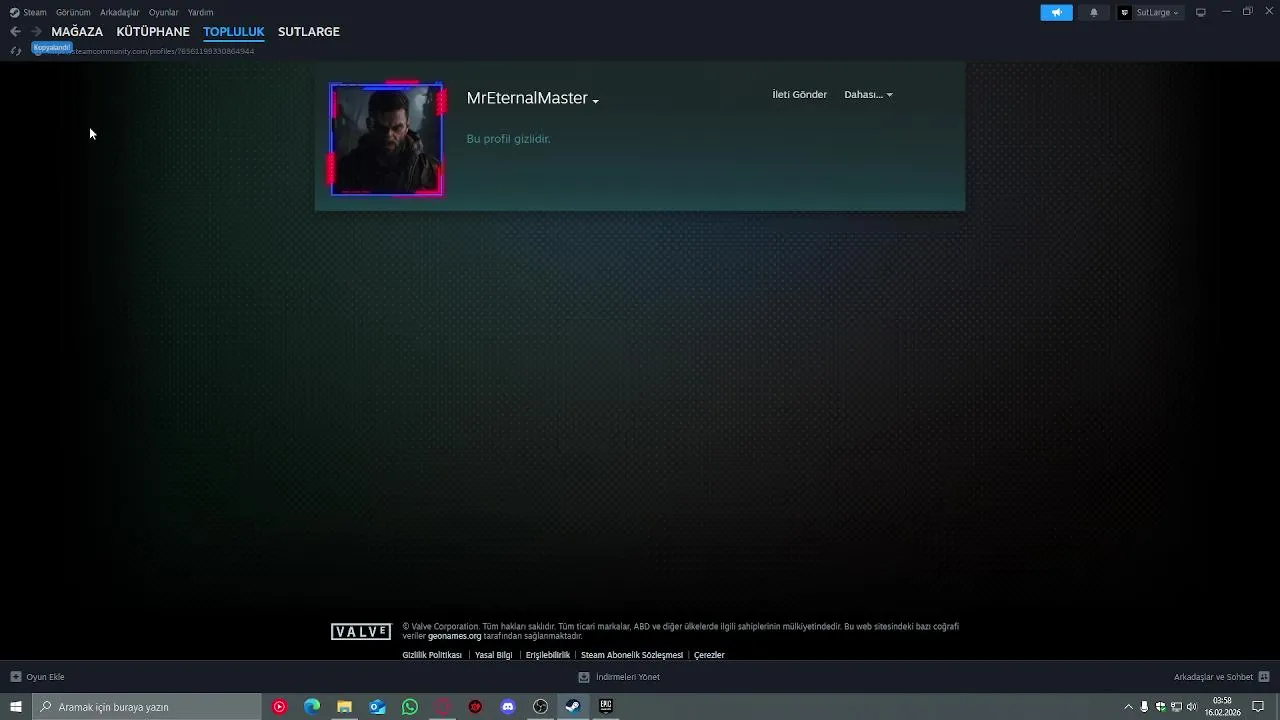1280x720 pixels.
Task: Open the Steam menu in the top bar
Action: click(28, 12)
